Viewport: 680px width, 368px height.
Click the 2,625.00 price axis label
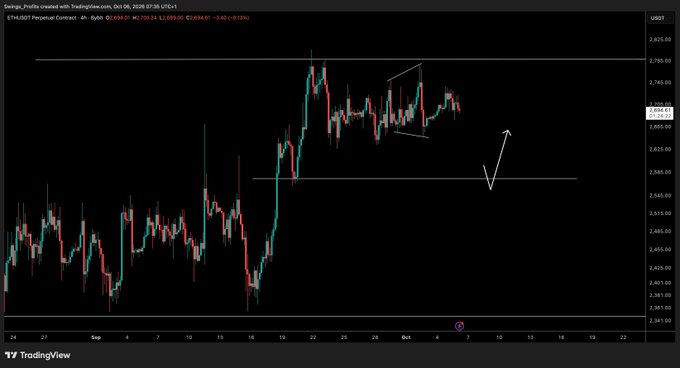(660, 149)
